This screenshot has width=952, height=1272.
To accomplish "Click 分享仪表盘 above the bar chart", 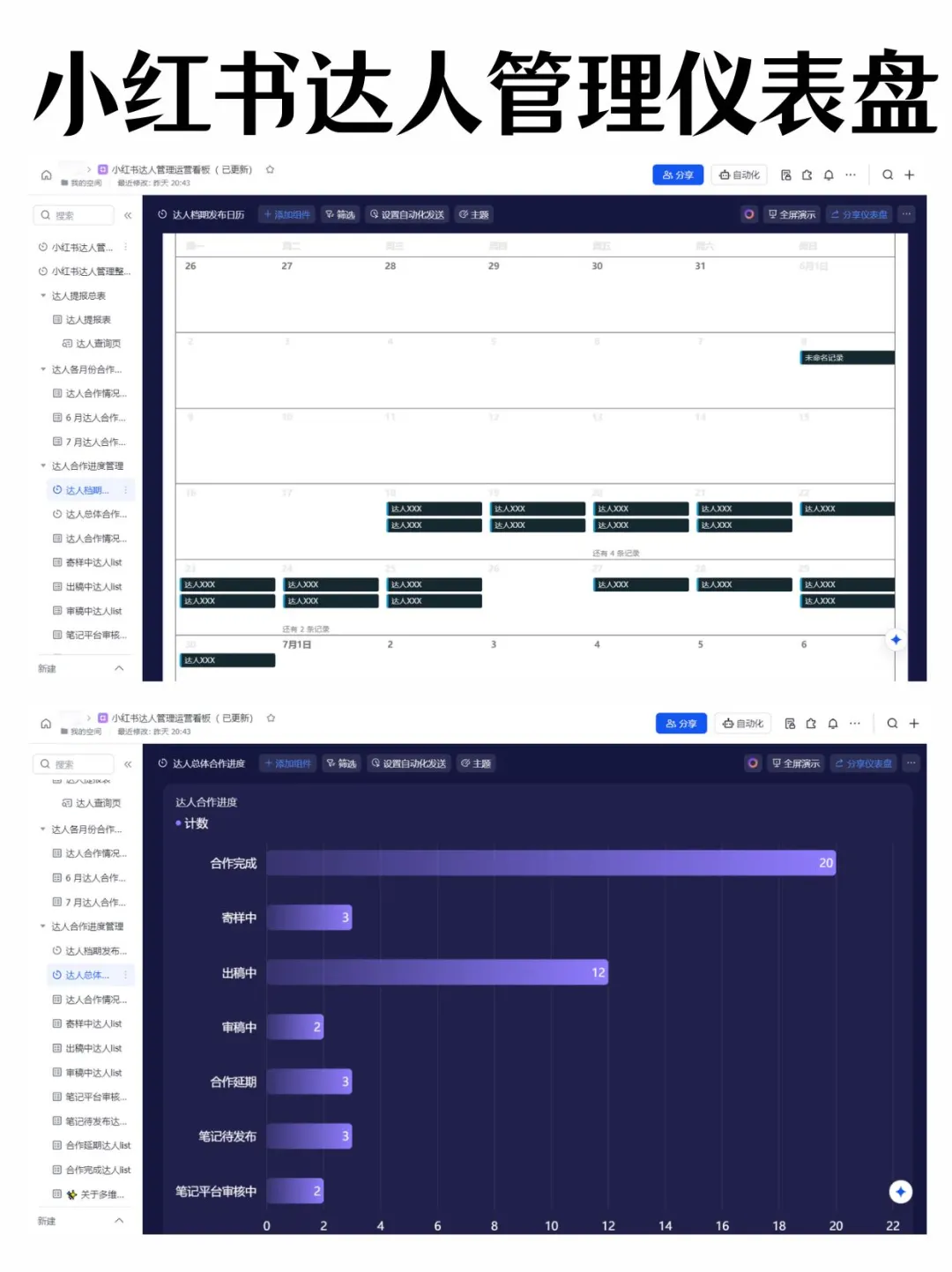I will 864,763.
